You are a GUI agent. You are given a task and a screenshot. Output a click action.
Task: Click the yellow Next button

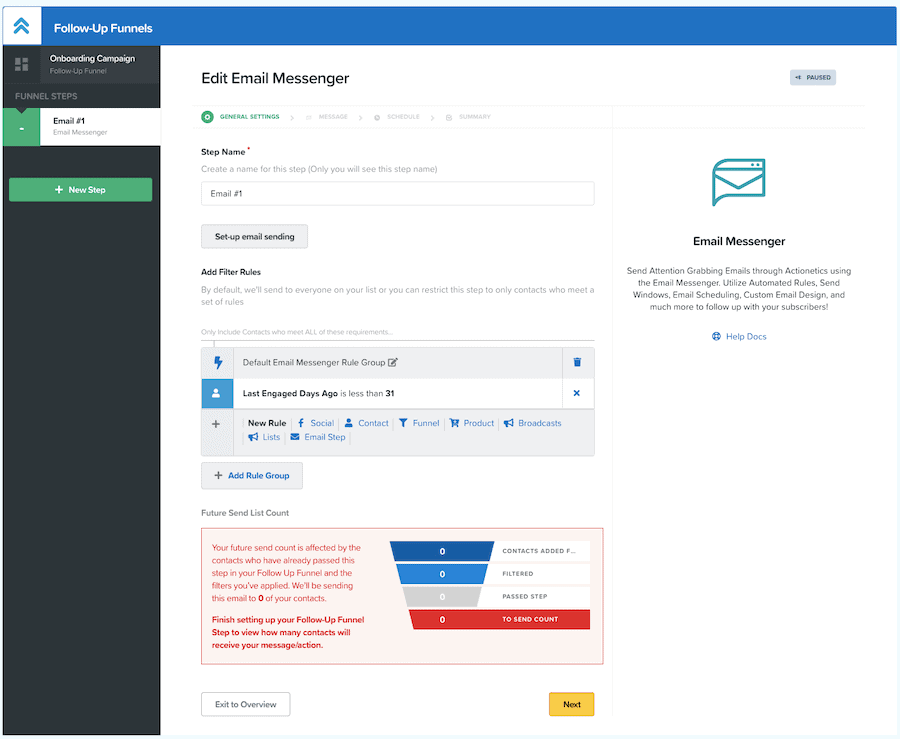[572, 705]
